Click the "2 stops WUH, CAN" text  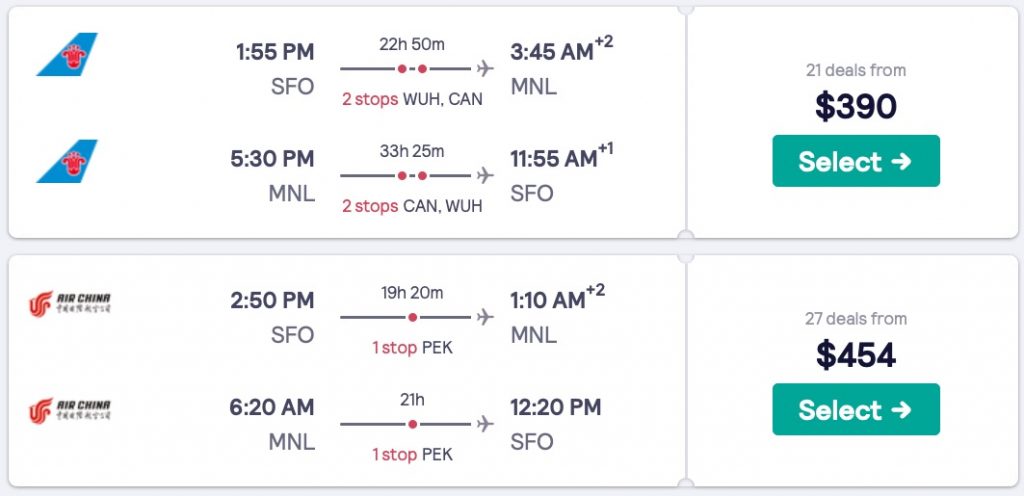[412, 99]
